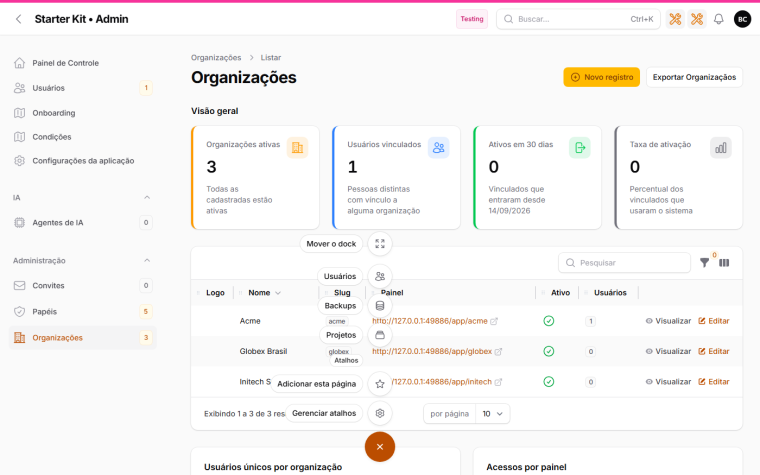This screenshot has height=475, width=760.
Task: Click the Gerenciar atalhos gear icon
Action: click(x=380, y=413)
